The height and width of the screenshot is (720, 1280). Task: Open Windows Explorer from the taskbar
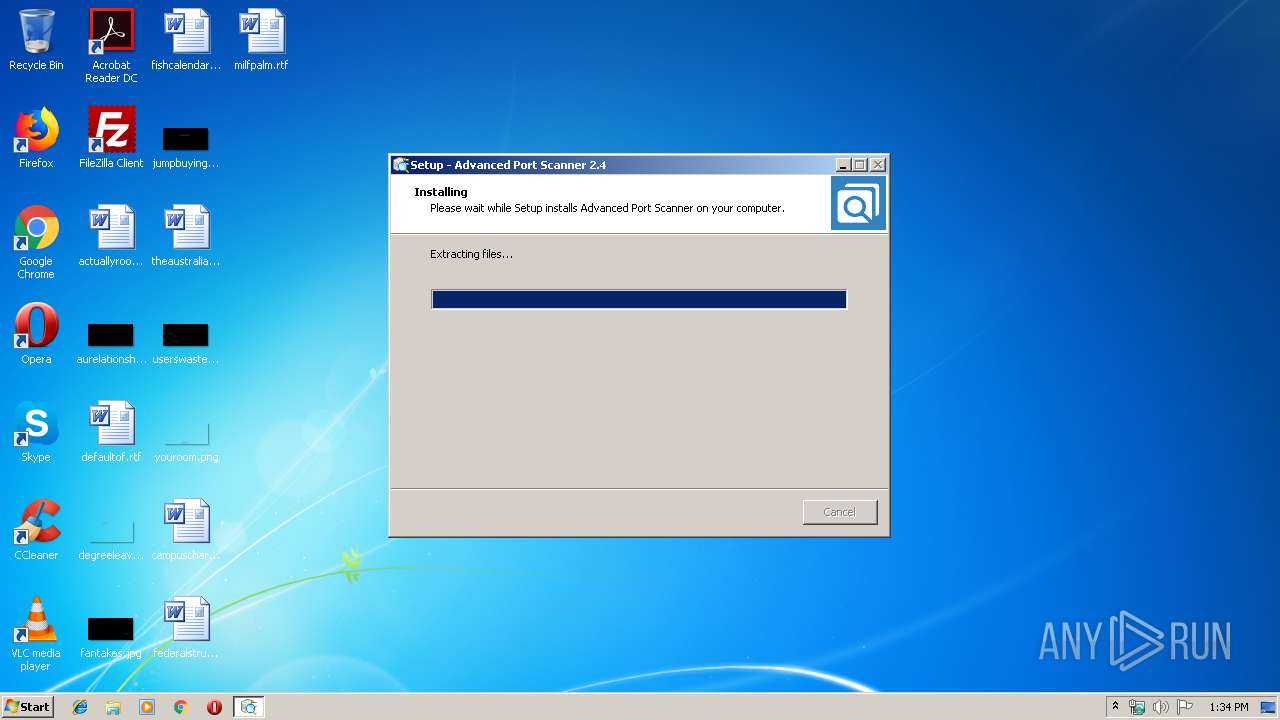point(113,707)
